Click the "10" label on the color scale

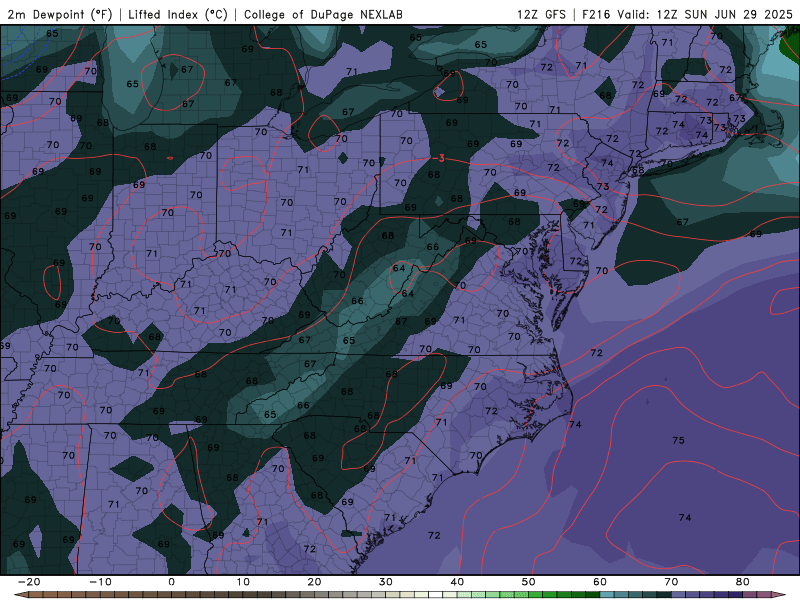coord(243,582)
